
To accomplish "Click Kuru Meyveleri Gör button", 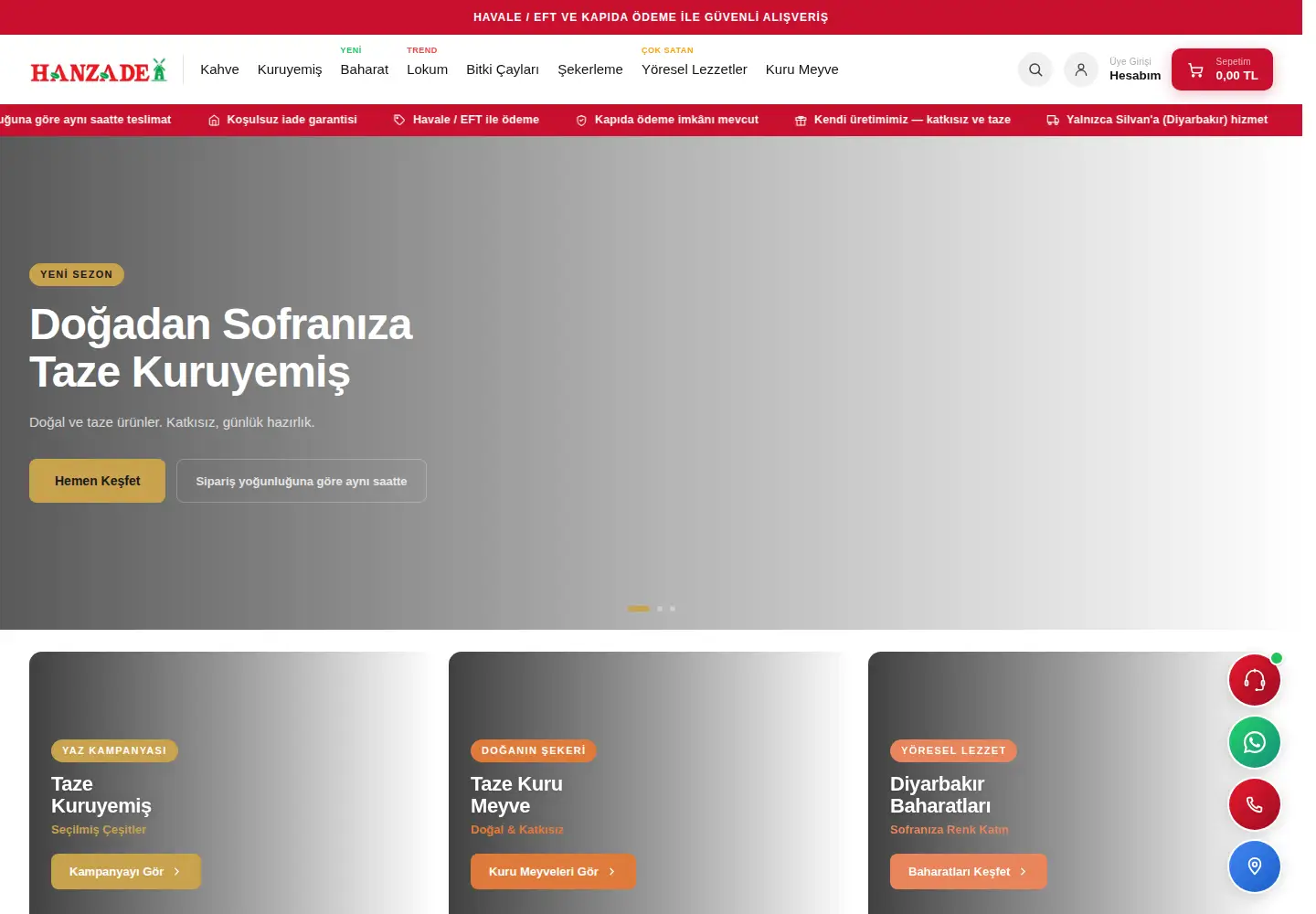I will pyautogui.click(x=553, y=872).
